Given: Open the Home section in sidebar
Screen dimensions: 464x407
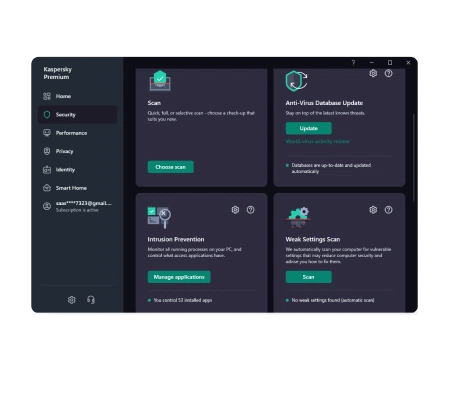Looking at the screenshot, I should pos(77,96).
